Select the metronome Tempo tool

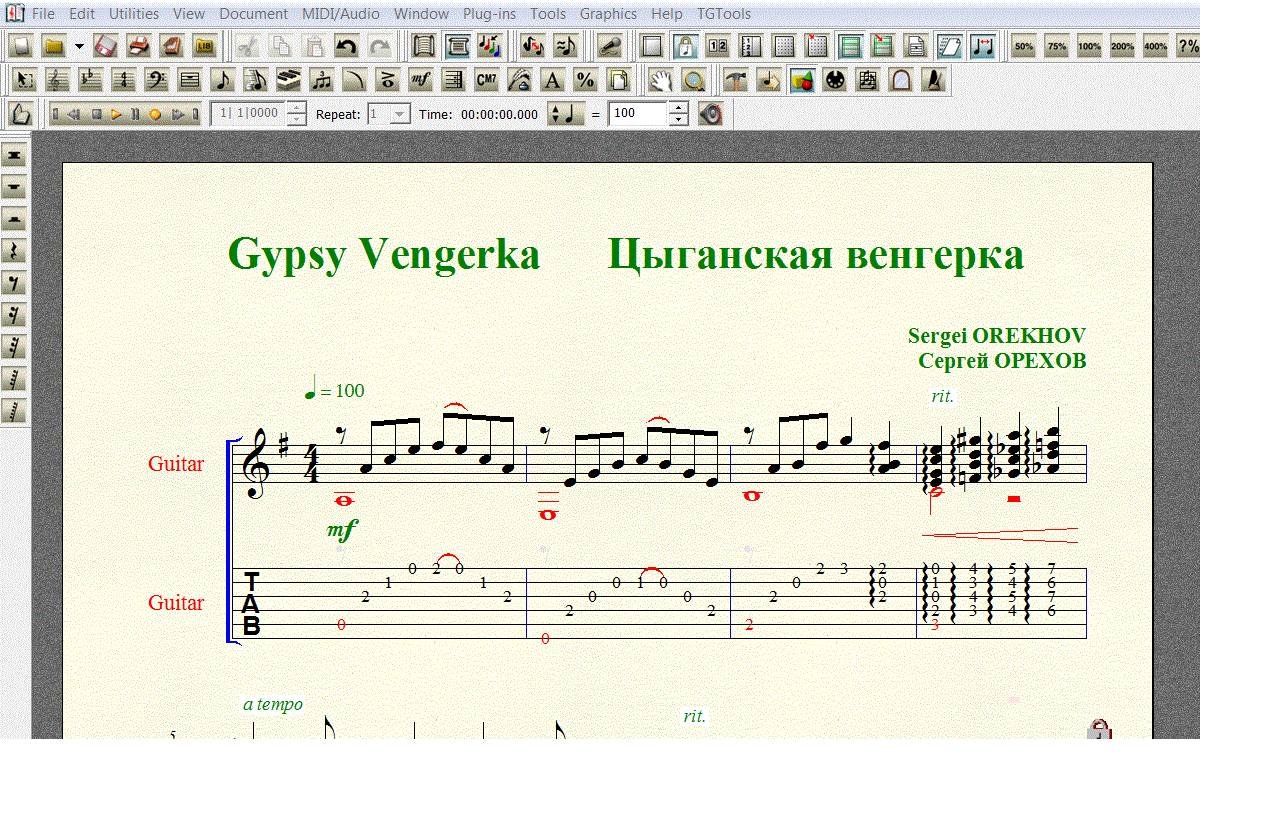tap(933, 80)
